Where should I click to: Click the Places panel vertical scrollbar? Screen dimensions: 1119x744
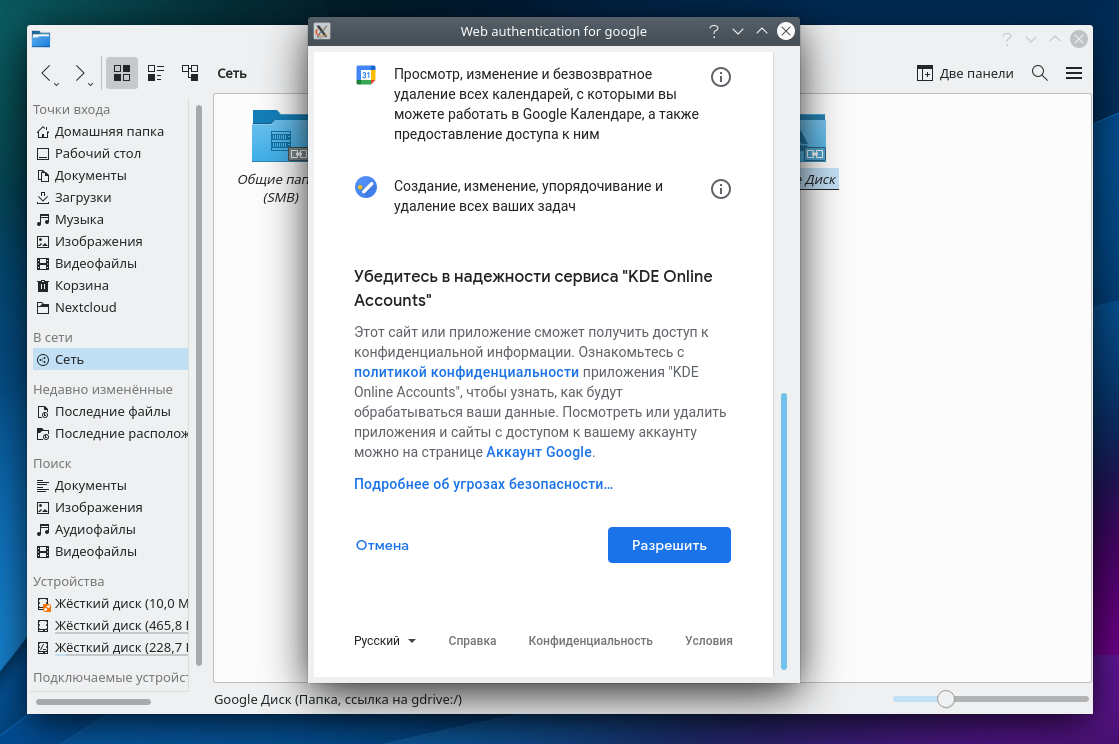(198, 385)
